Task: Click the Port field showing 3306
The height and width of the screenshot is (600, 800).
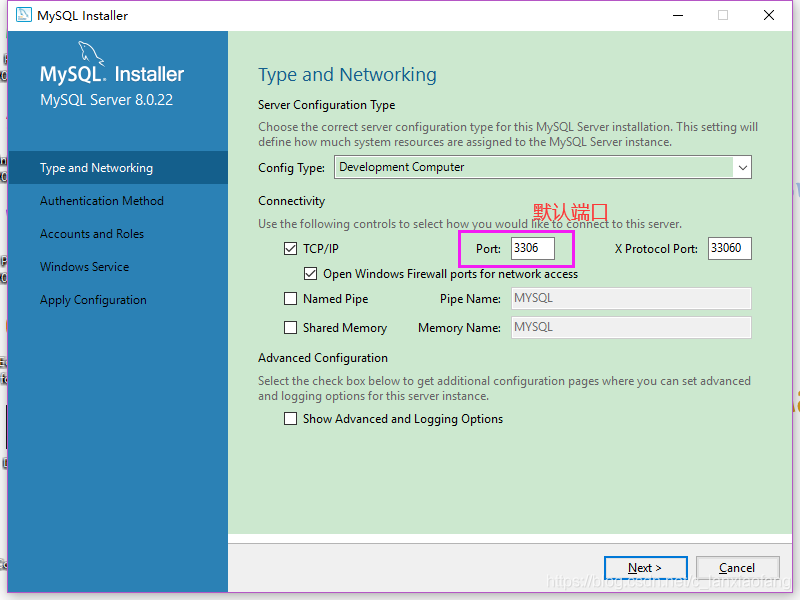Action: (x=533, y=248)
